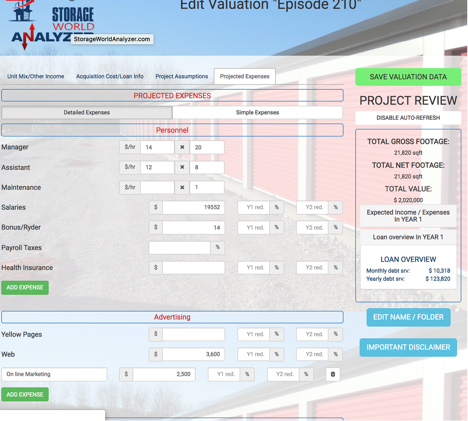Click On line Marketing Y1 reduction field

tap(224, 374)
